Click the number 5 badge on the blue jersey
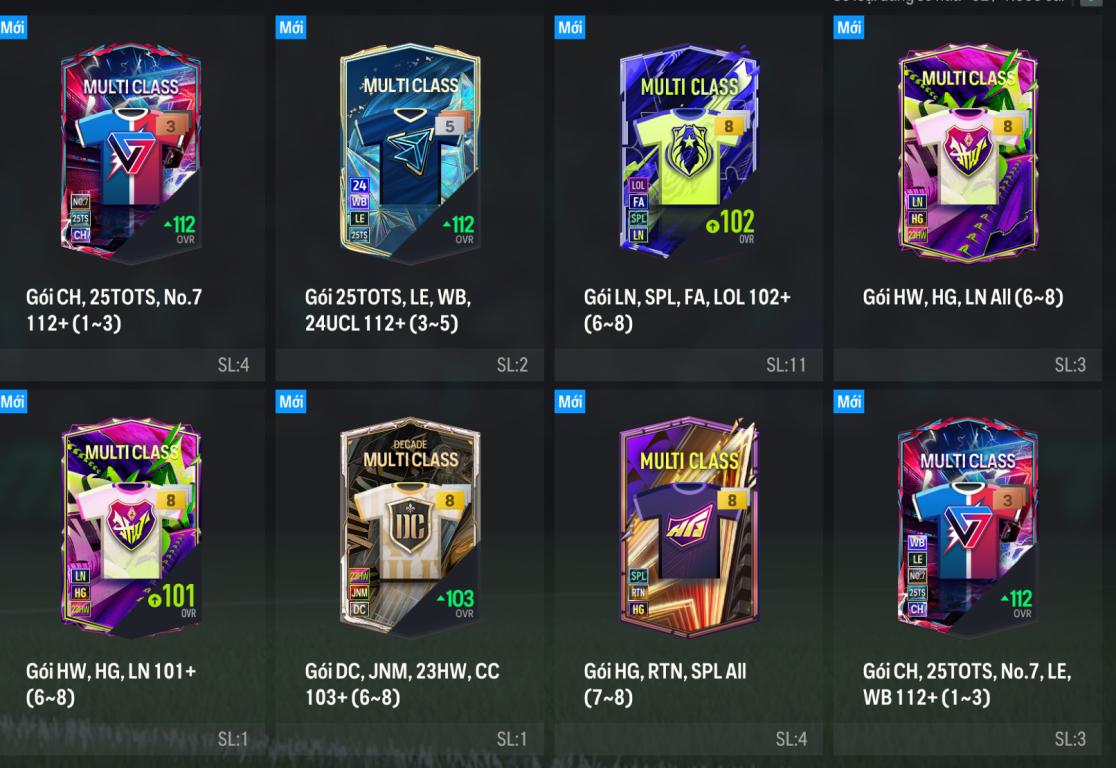Image resolution: width=1116 pixels, height=768 pixels. pyautogui.click(x=449, y=126)
